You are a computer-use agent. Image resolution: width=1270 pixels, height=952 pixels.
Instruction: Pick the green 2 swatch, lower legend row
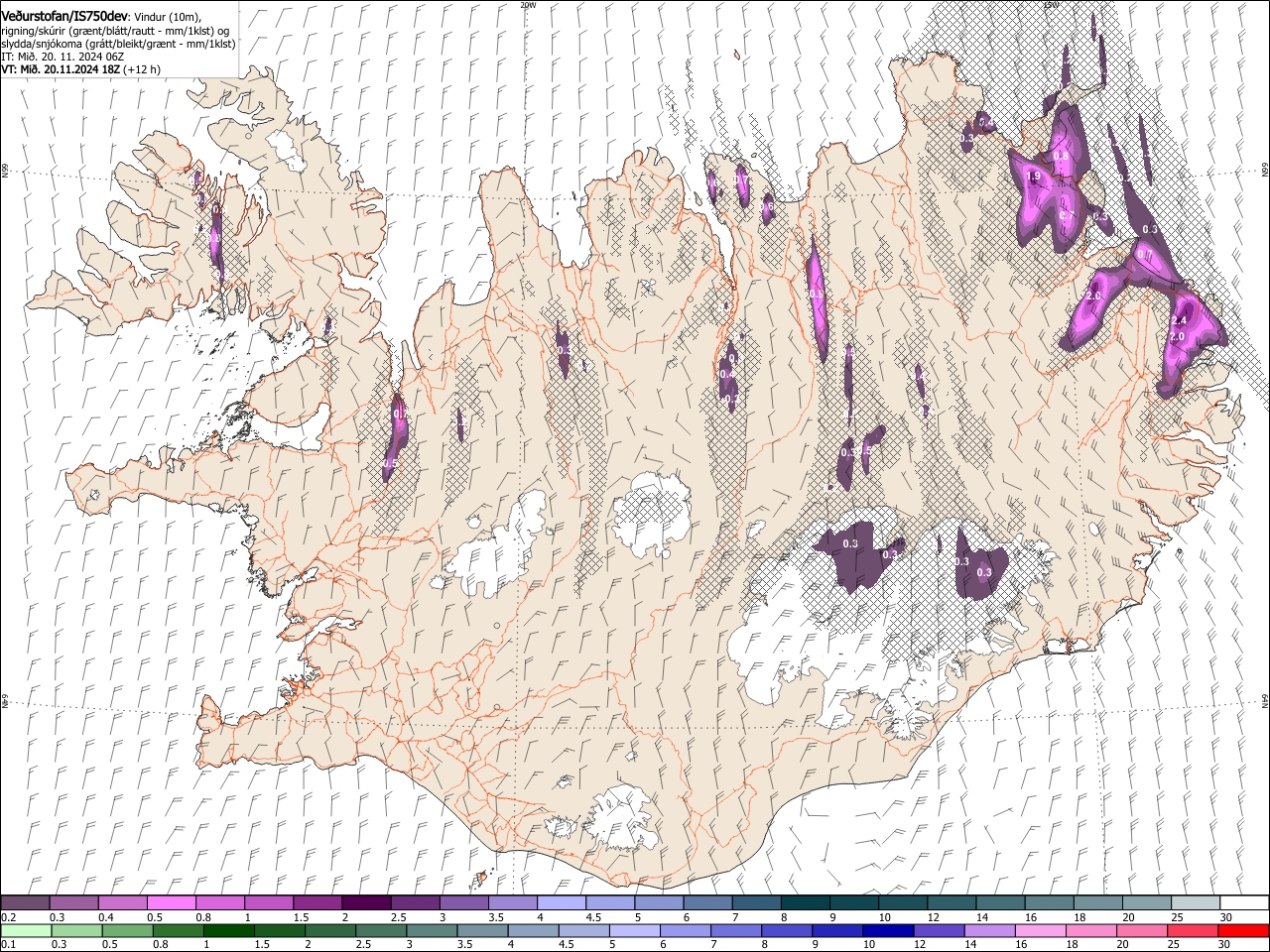330,930
